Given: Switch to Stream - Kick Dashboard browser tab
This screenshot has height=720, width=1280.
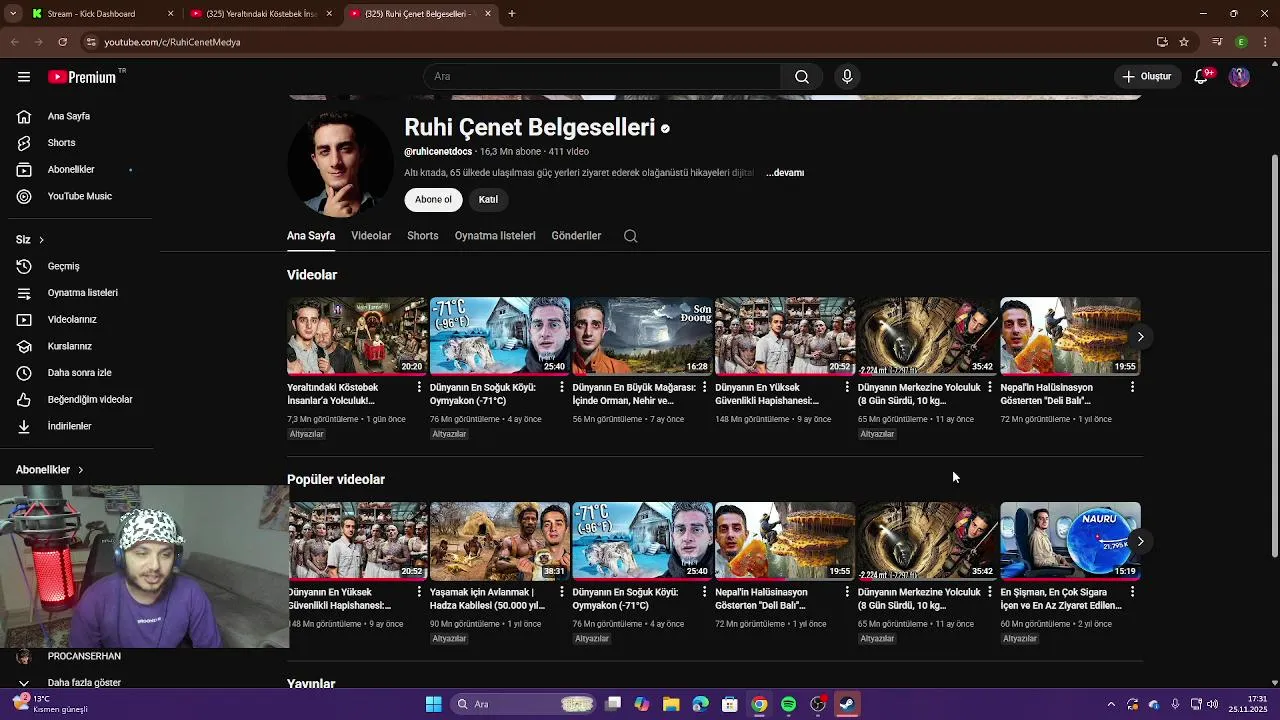Looking at the screenshot, I should click(100, 14).
